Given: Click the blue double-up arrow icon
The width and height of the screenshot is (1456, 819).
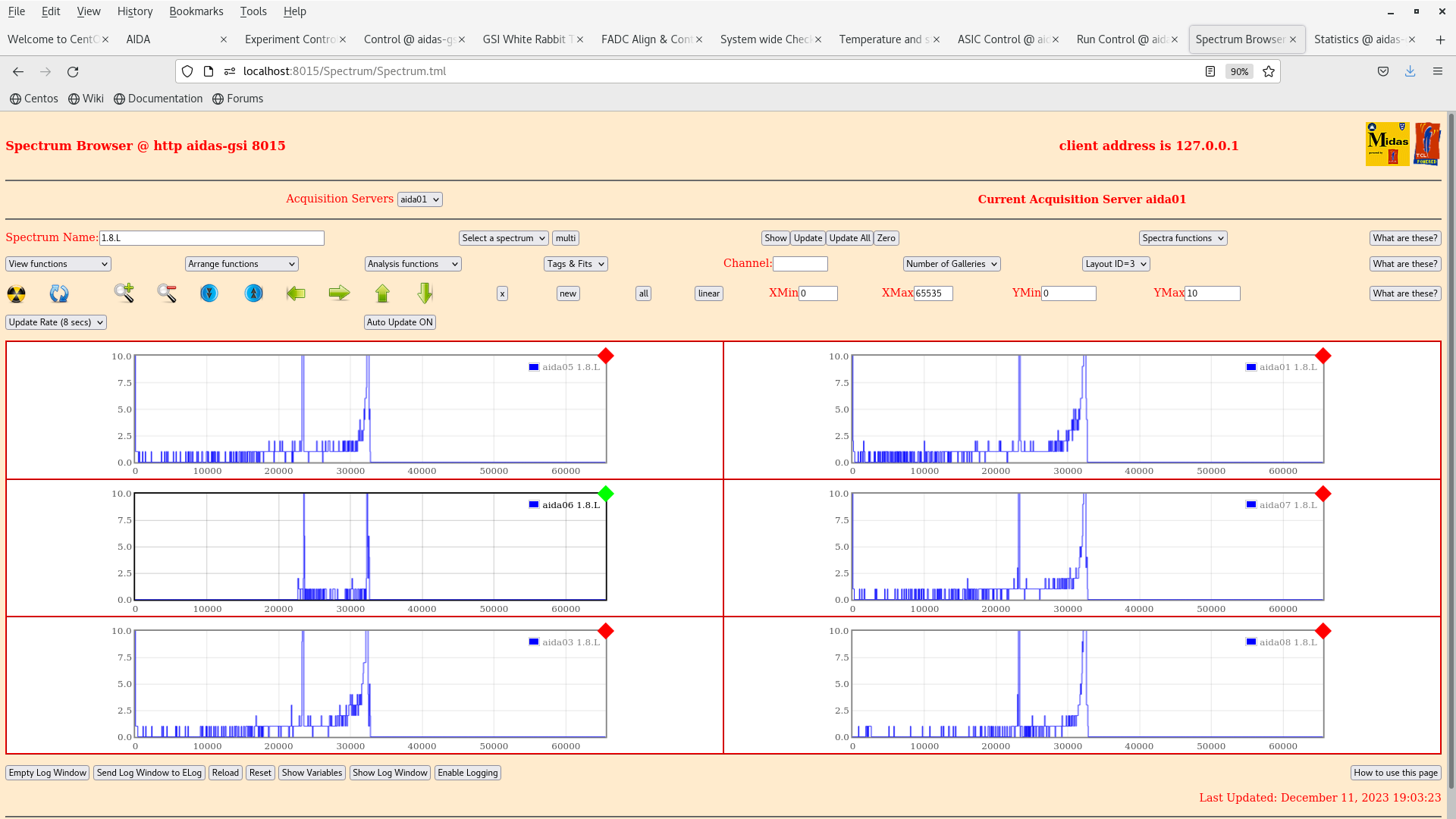Looking at the screenshot, I should pyautogui.click(x=254, y=293).
